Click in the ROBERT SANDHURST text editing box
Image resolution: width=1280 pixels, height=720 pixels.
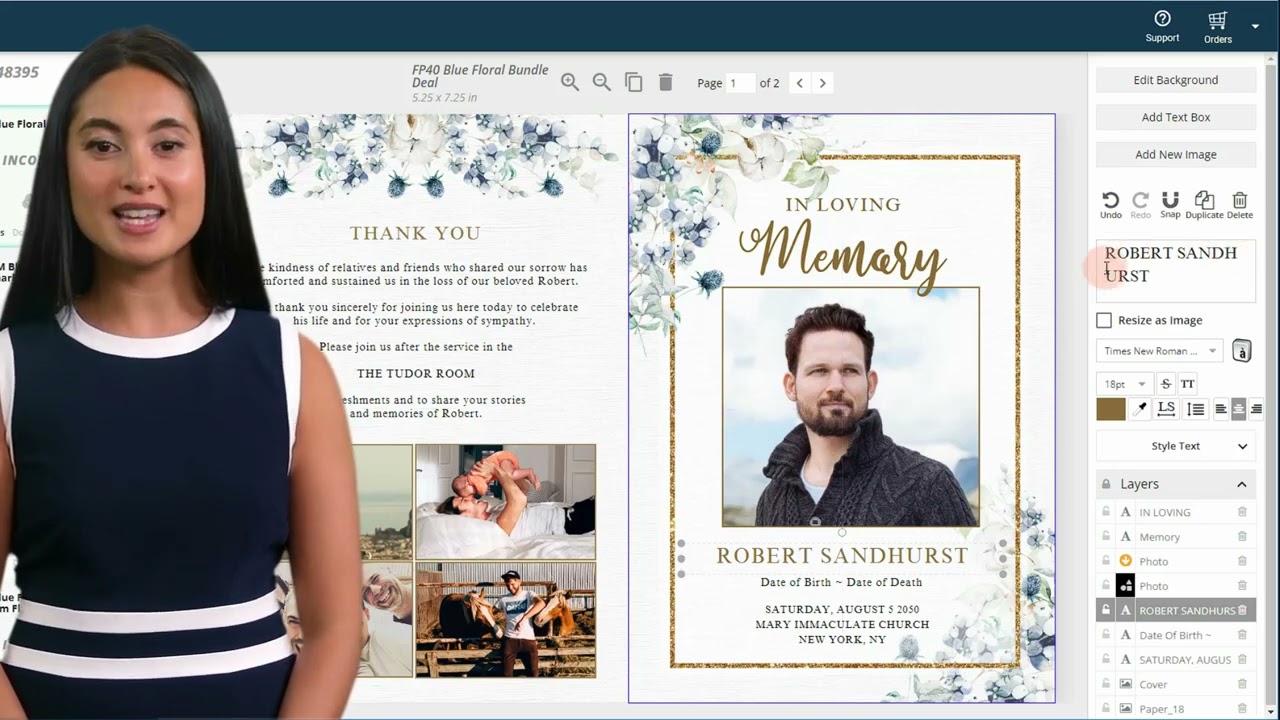coord(1176,270)
